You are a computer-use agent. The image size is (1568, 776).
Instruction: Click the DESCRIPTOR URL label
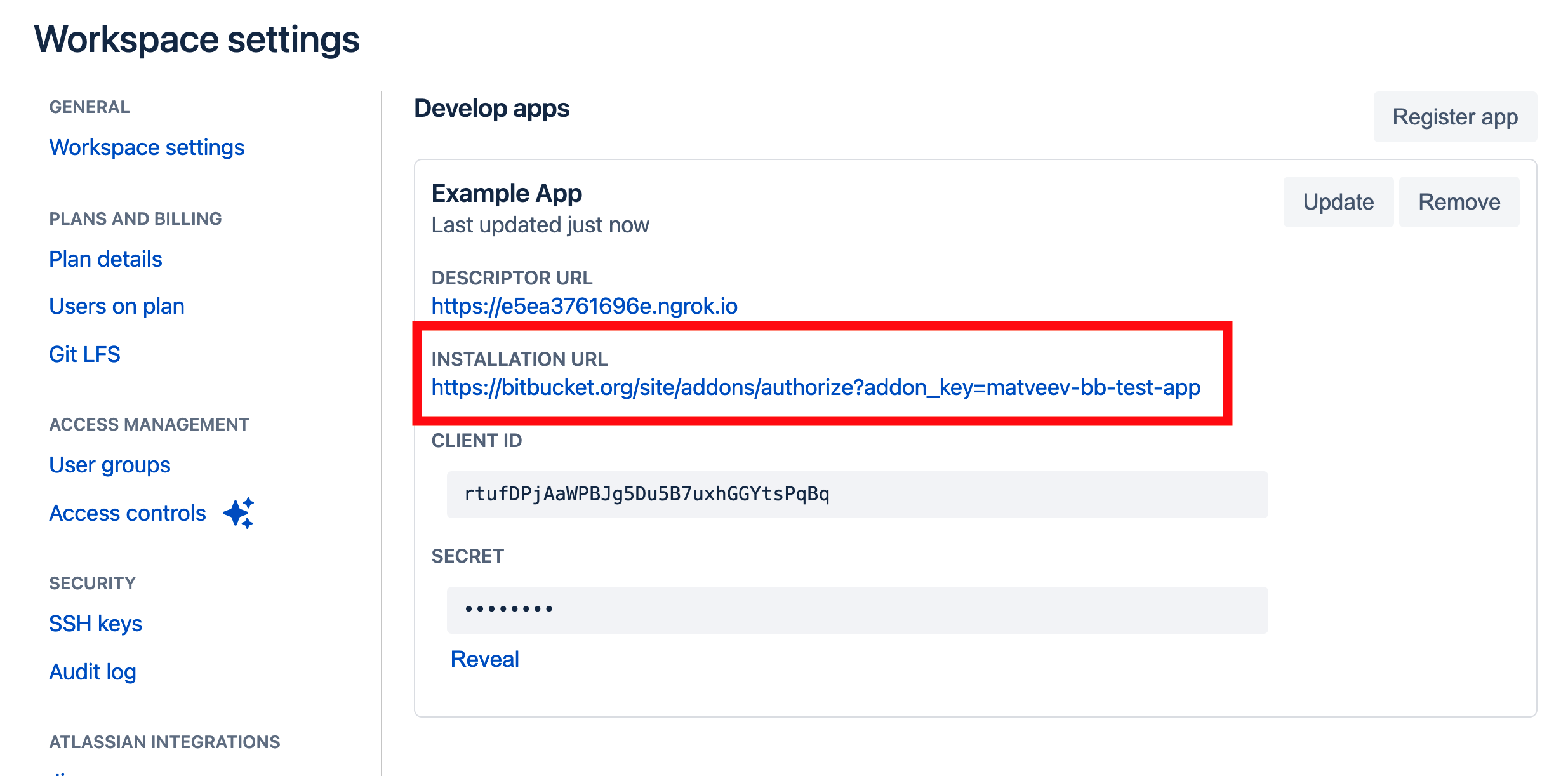click(512, 278)
